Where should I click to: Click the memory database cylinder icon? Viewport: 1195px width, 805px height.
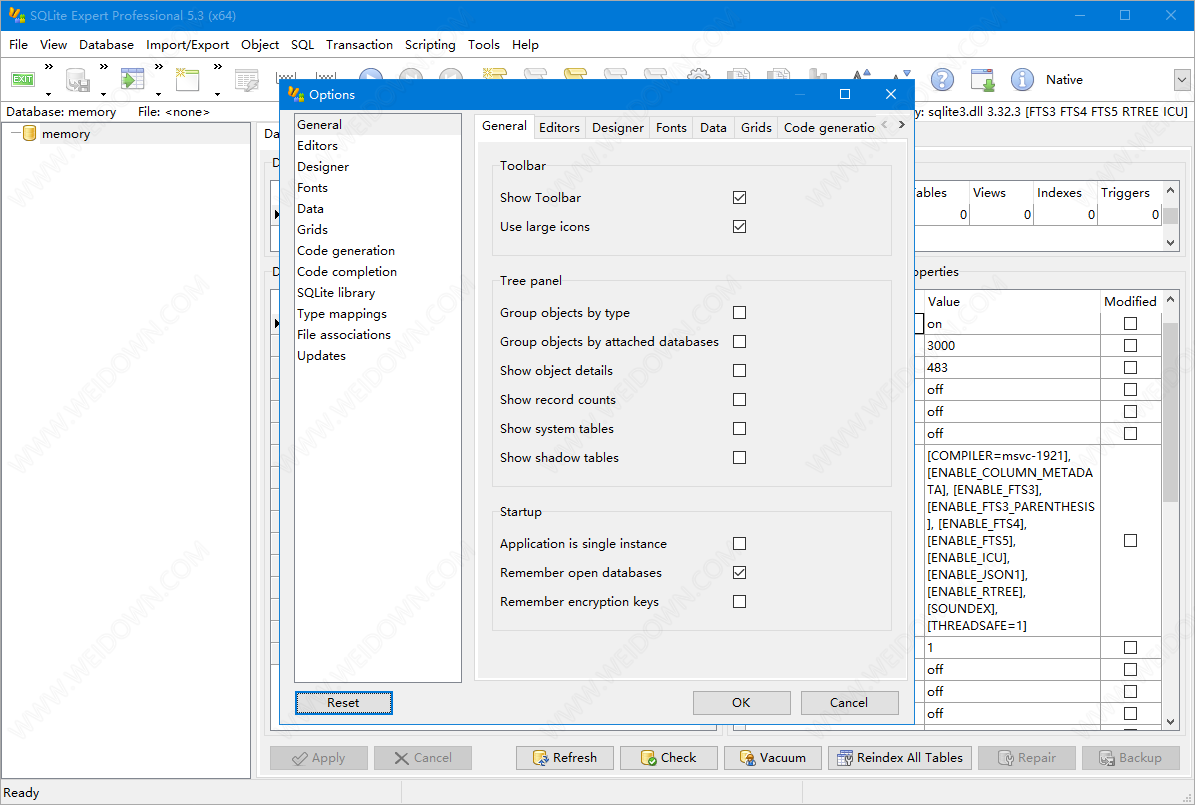tap(30, 133)
